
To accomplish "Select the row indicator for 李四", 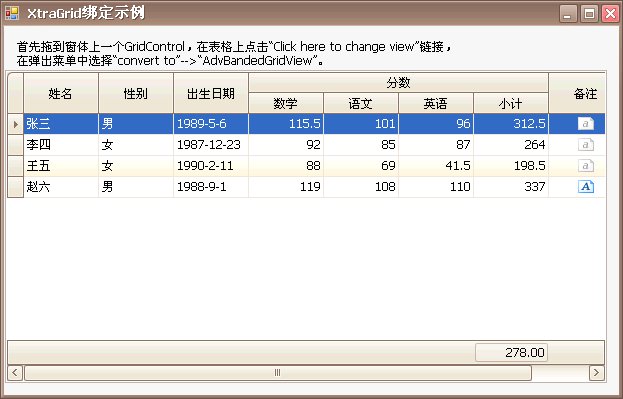I will [x=15, y=145].
